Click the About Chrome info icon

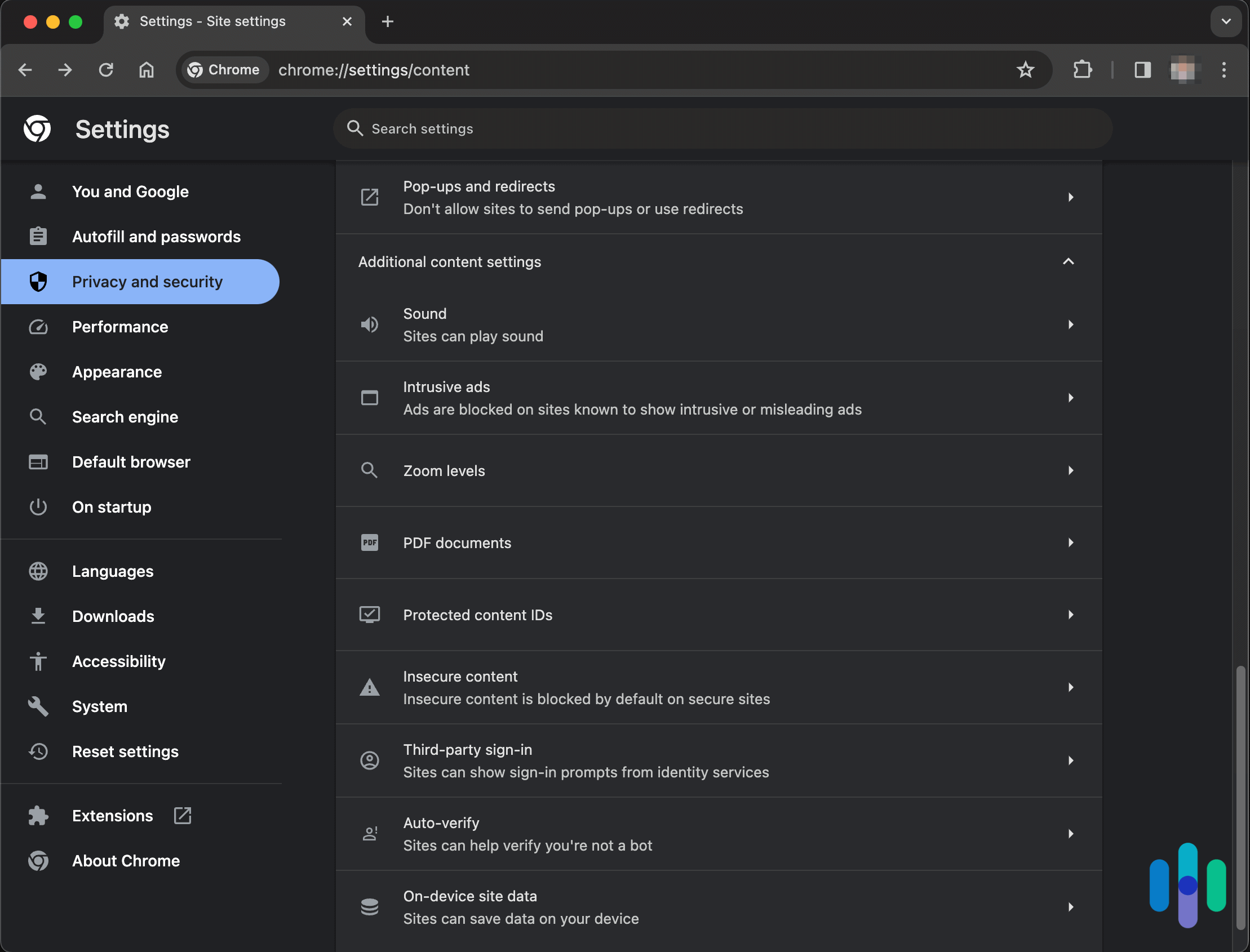coord(37,860)
